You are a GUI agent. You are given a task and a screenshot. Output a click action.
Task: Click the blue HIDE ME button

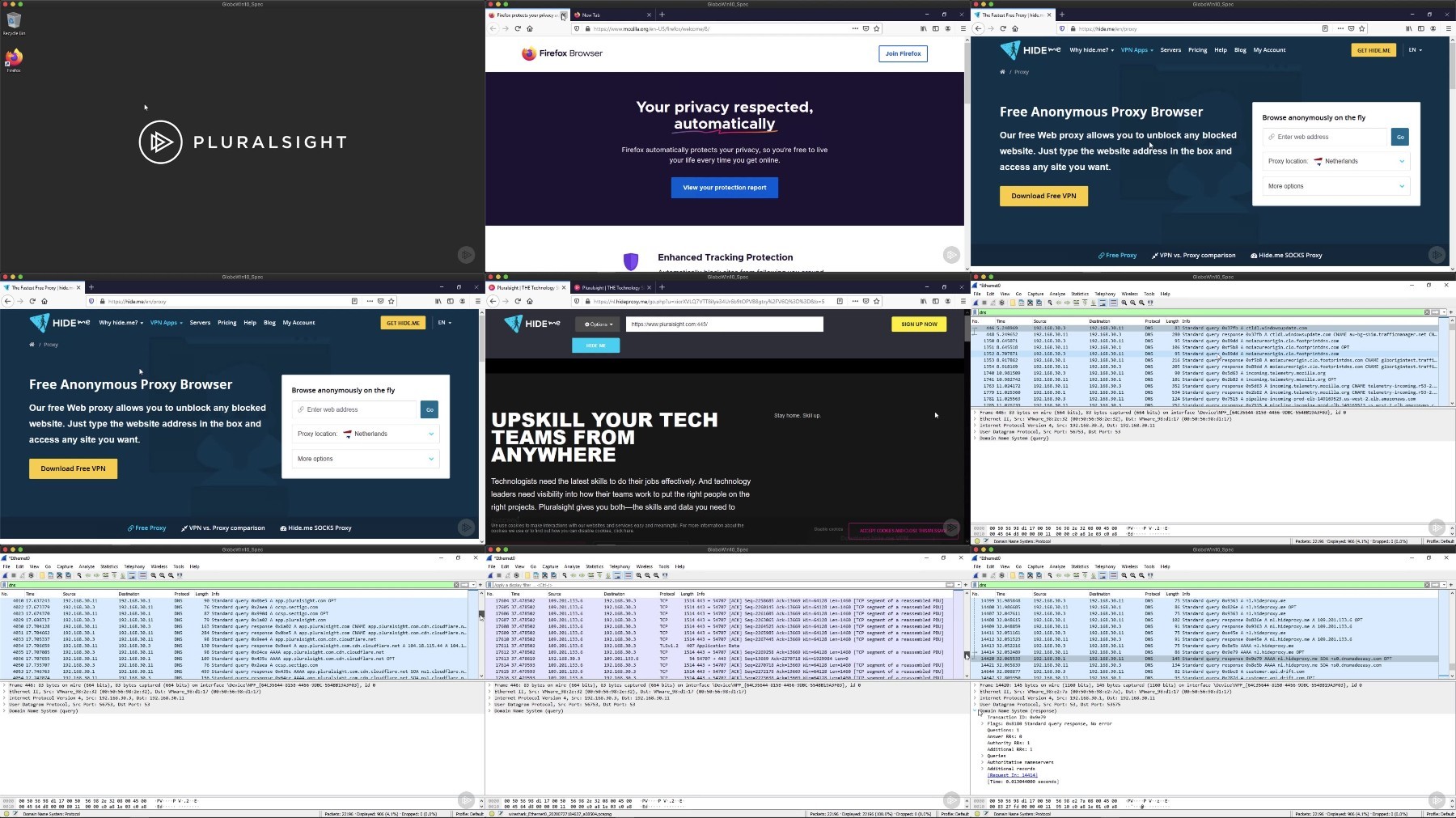[596, 345]
